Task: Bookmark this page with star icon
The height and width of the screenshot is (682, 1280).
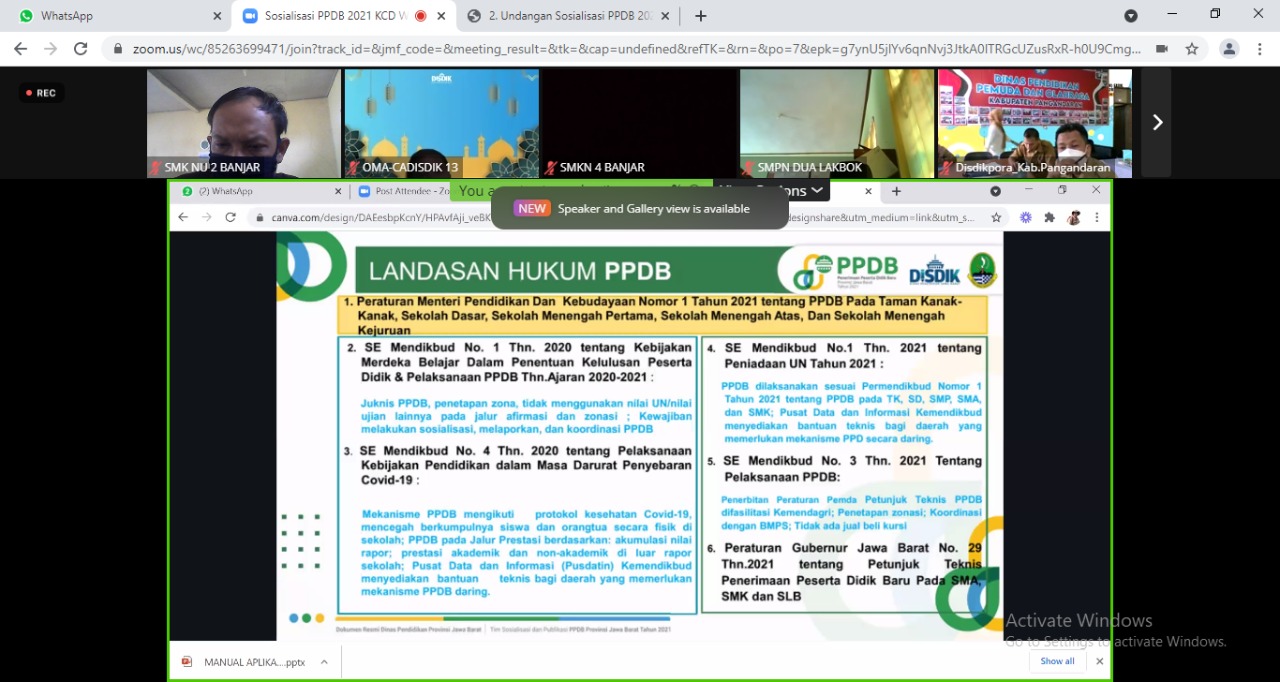Action: 1192,49
